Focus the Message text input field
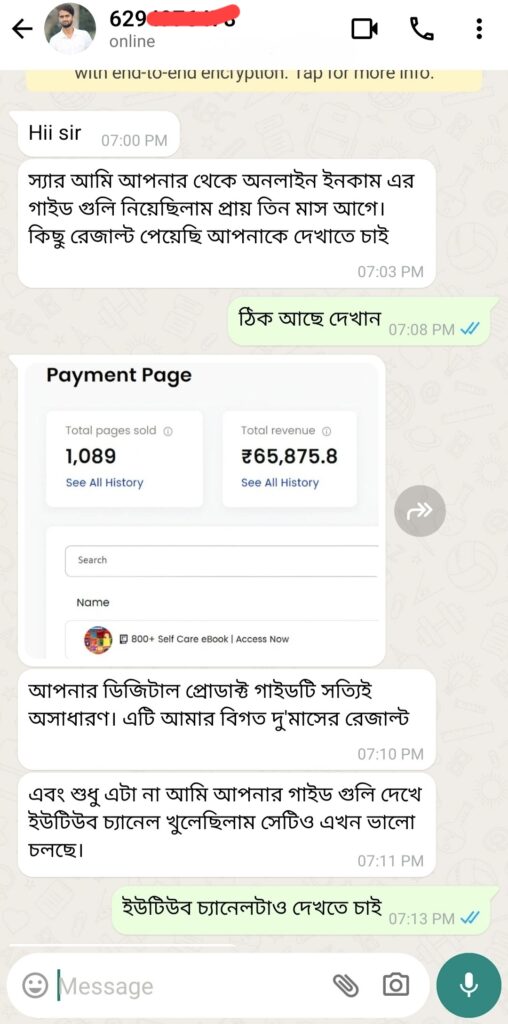 tap(189, 985)
